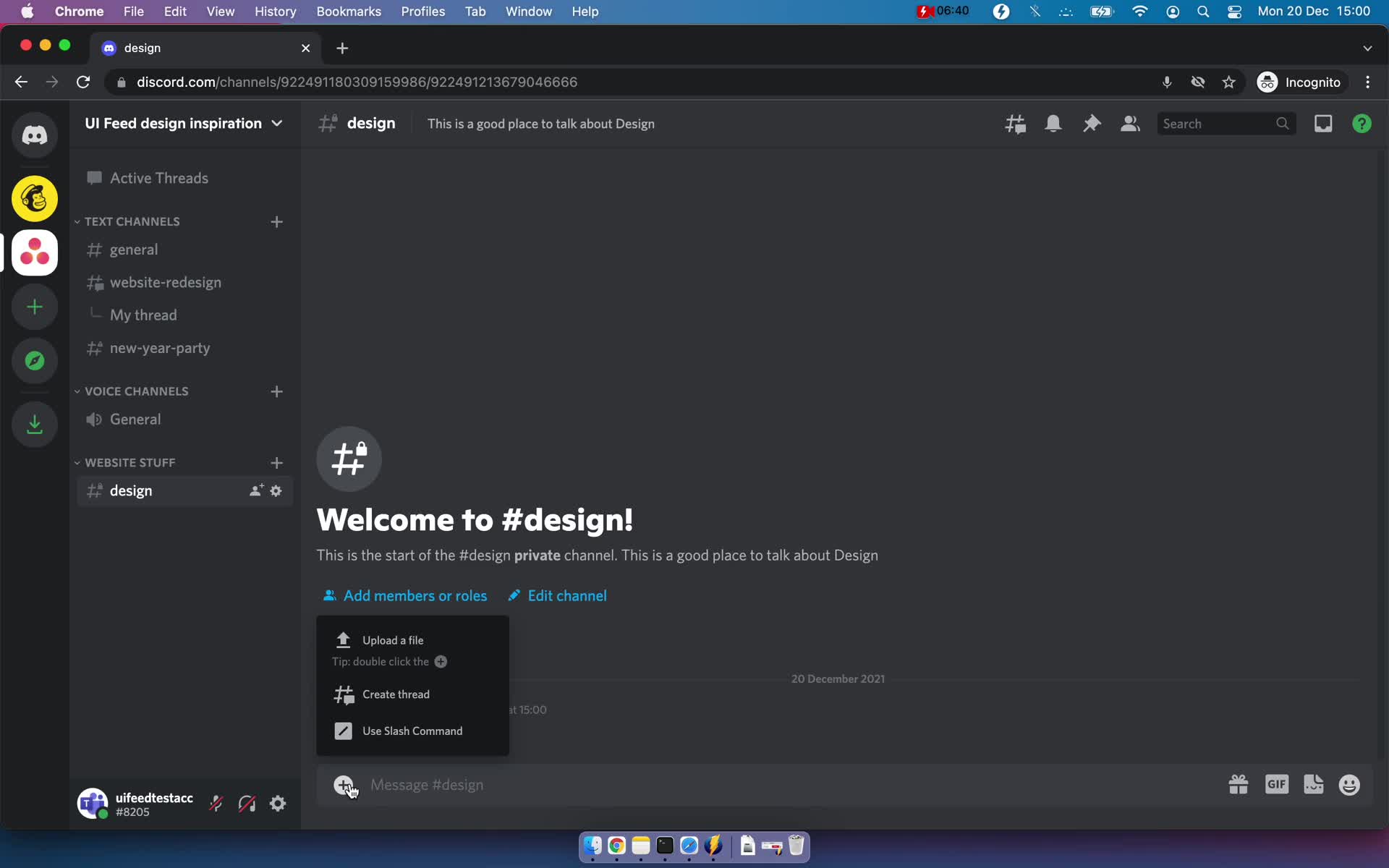Open the general text channel
The width and height of the screenshot is (1389, 868).
(x=184, y=250)
